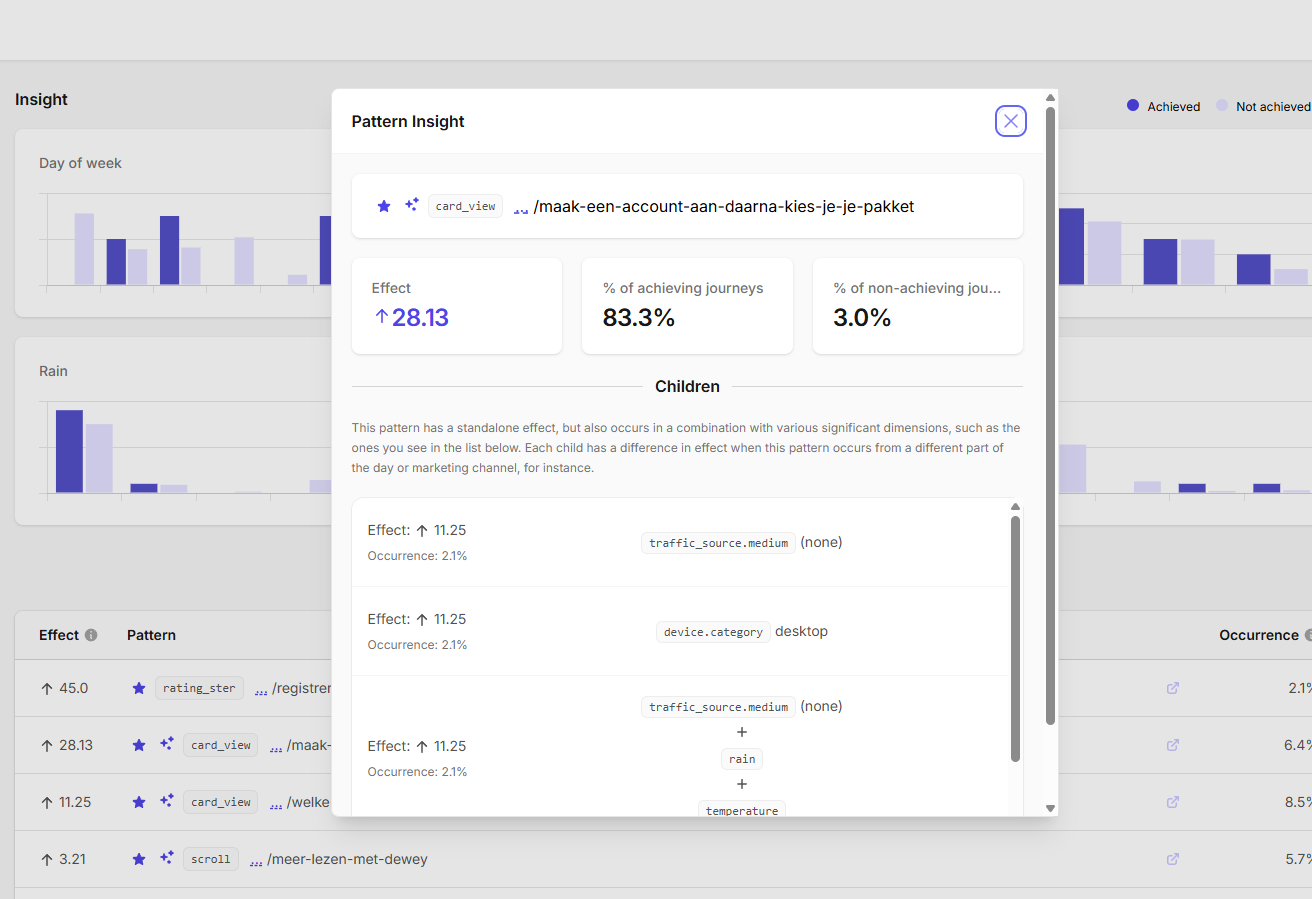
Task: Click info icon next to Effect column
Action: (x=91, y=635)
